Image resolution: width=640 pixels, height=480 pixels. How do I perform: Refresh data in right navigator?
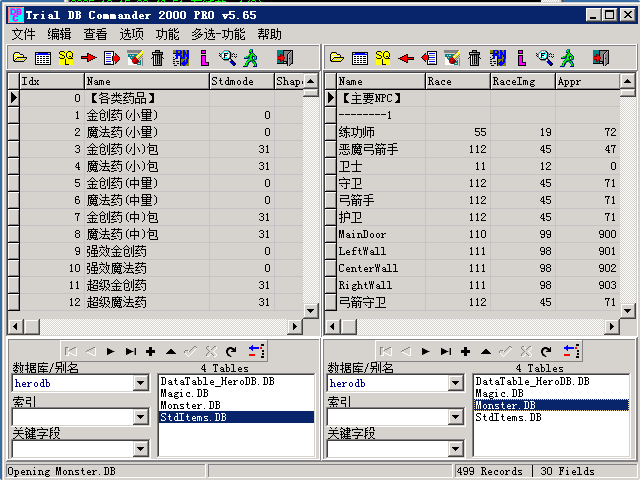tap(546, 351)
